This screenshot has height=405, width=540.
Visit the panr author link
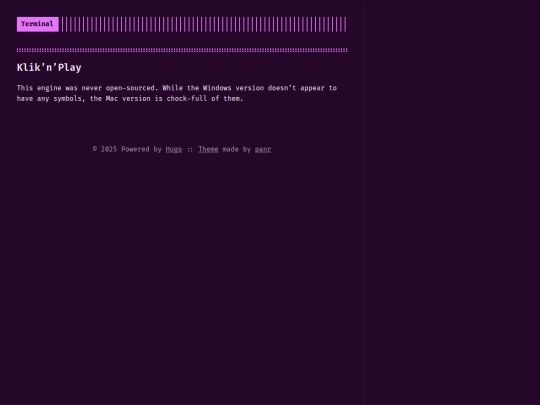263,149
